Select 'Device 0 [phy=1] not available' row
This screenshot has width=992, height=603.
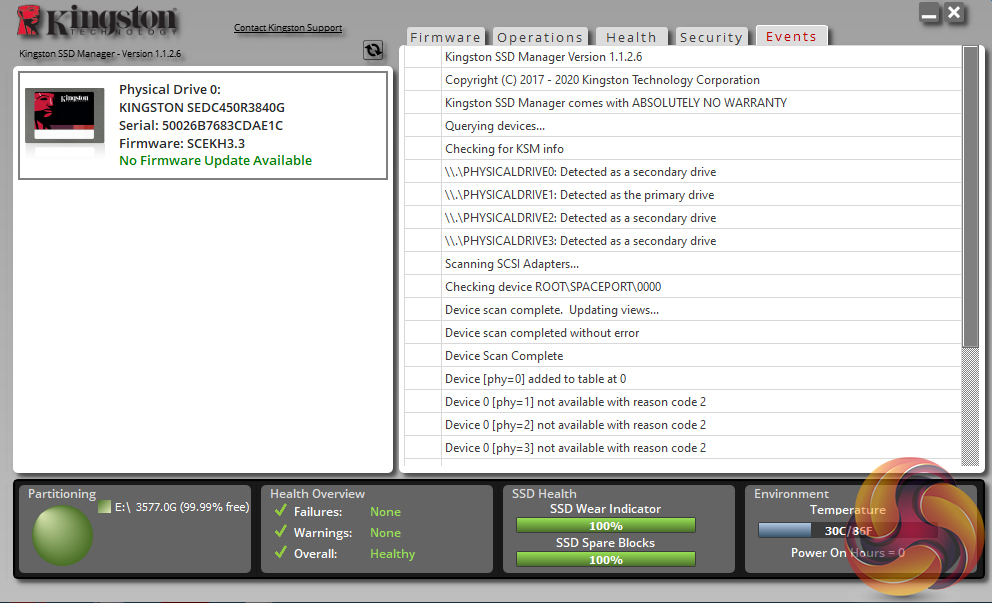(x=683, y=402)
